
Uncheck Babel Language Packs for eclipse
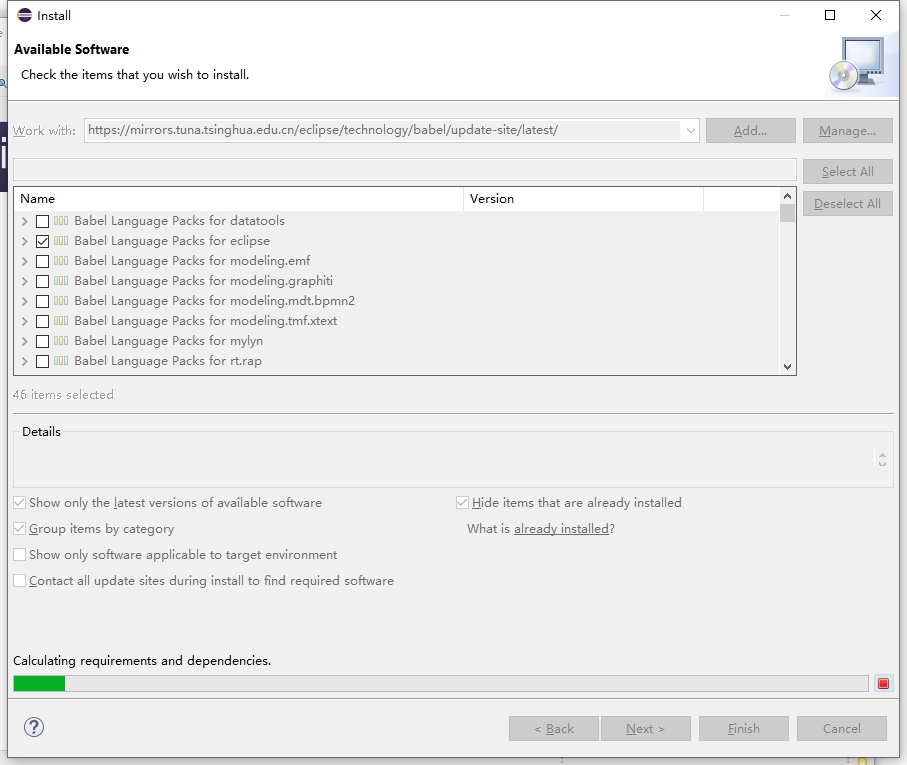[42, 241]
